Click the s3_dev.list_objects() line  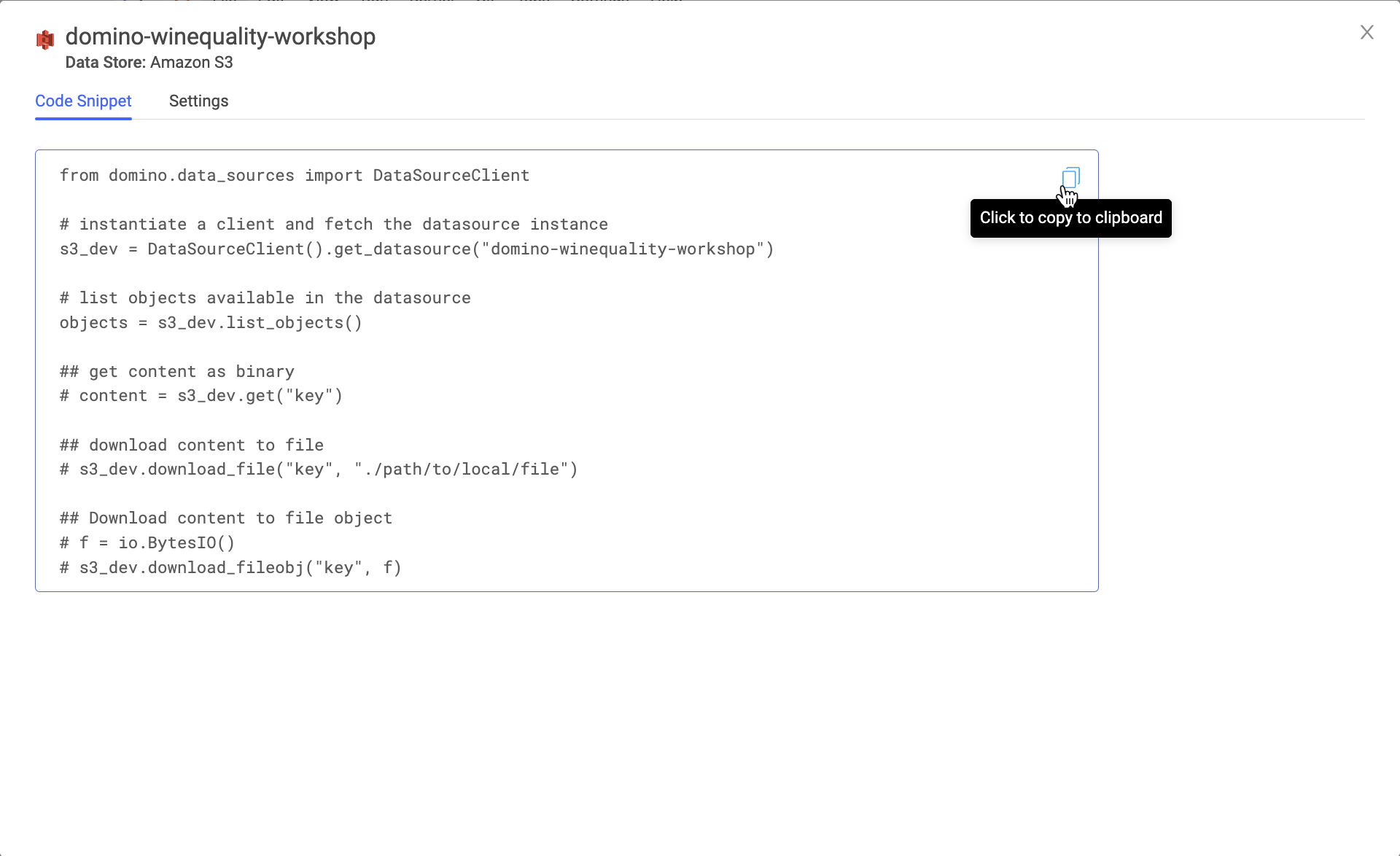coord(211,323)
